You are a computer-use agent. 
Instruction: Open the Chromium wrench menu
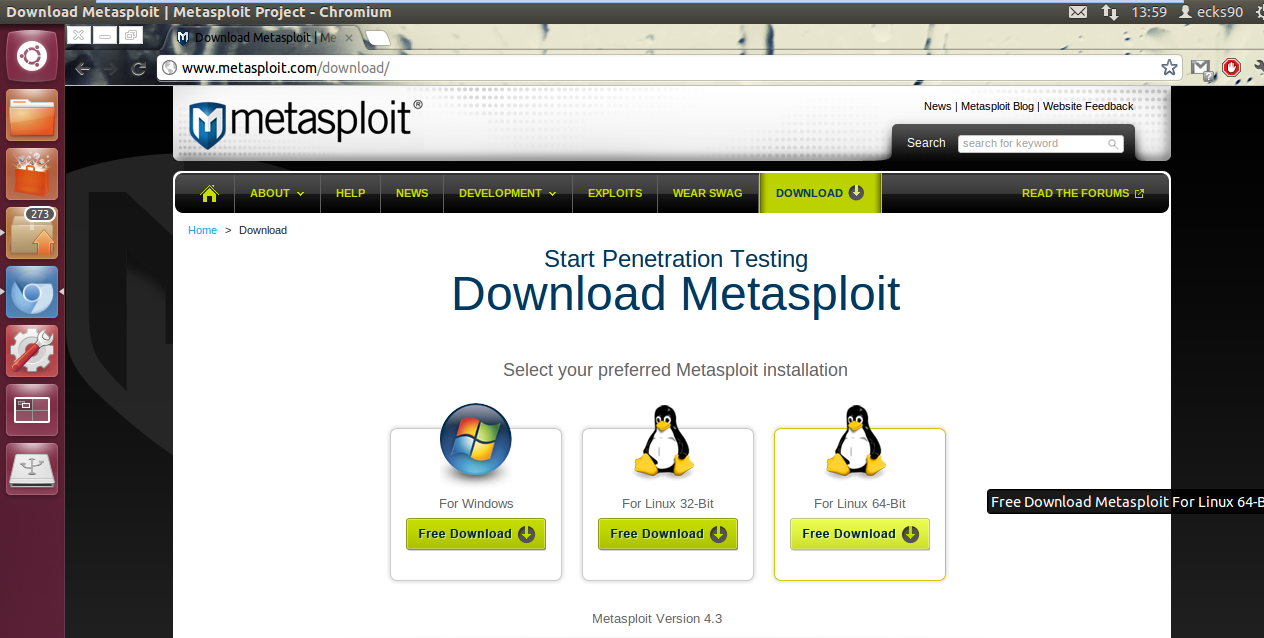click(x=1258, y=68)
